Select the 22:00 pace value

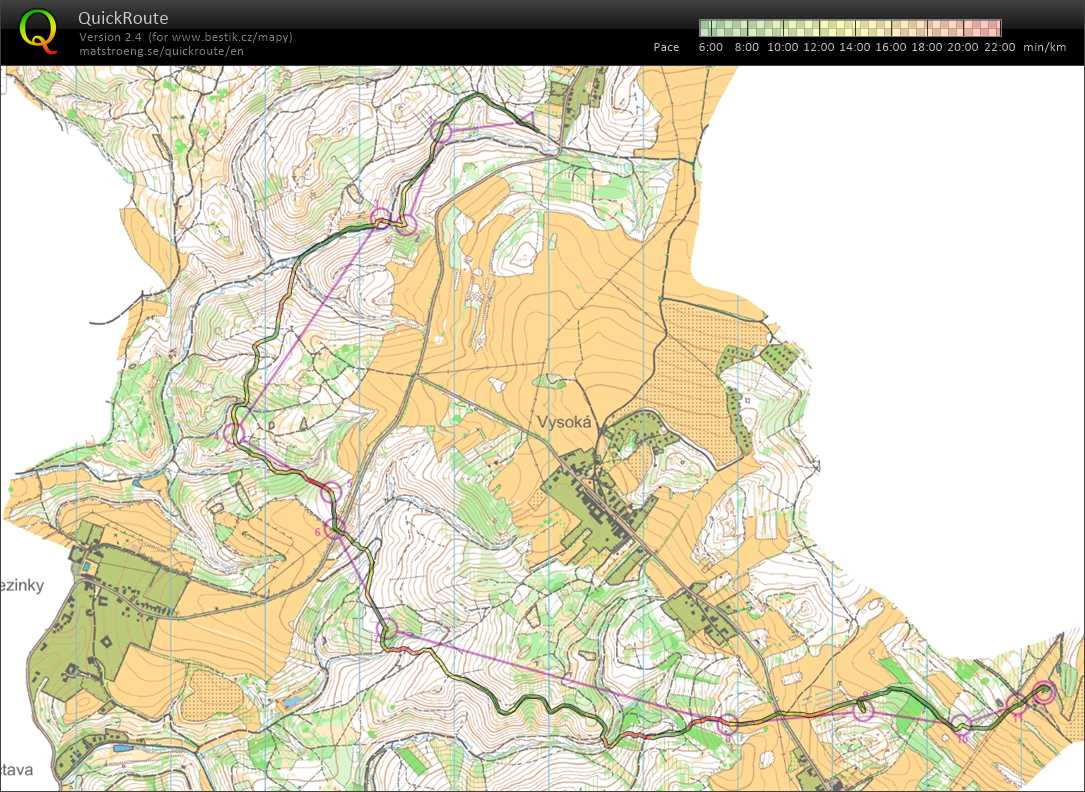[999, 47]
